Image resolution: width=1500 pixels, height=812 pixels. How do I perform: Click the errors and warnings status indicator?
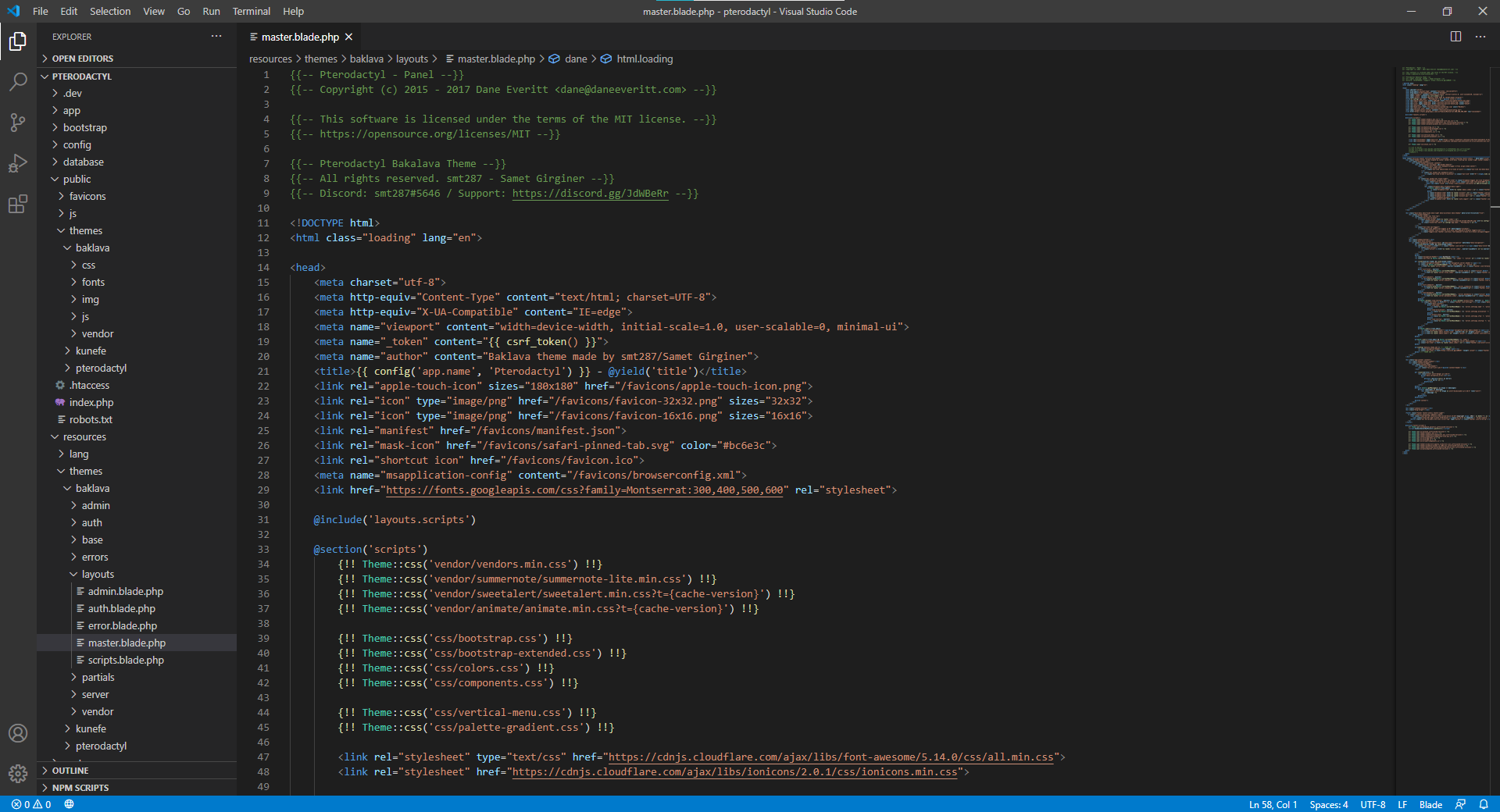point(31,804)
